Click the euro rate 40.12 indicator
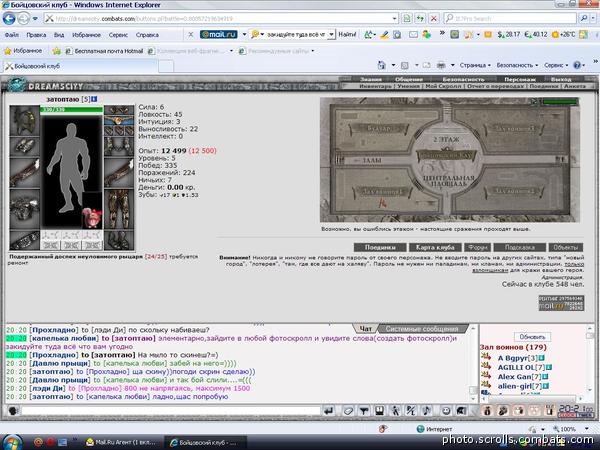Screen dimensions: 600x450 coord(536,34)
